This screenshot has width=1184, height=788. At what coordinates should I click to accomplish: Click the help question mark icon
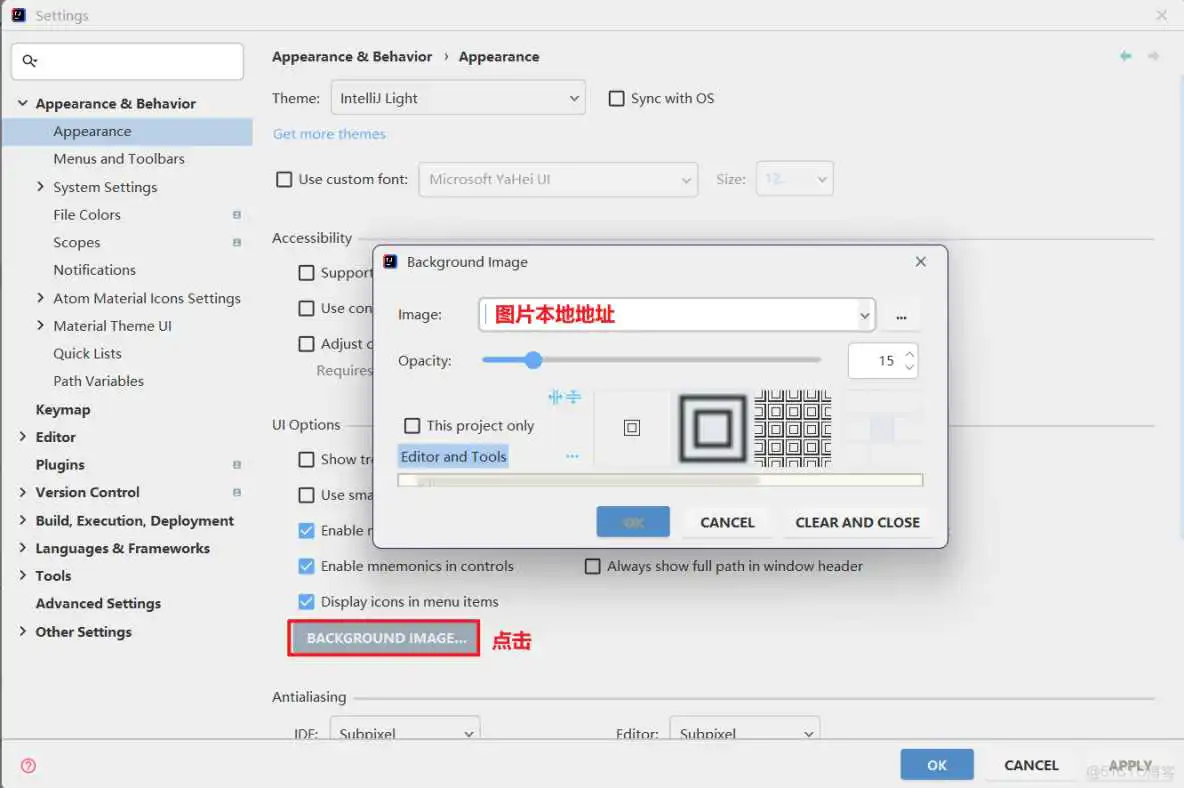point(27,765)
